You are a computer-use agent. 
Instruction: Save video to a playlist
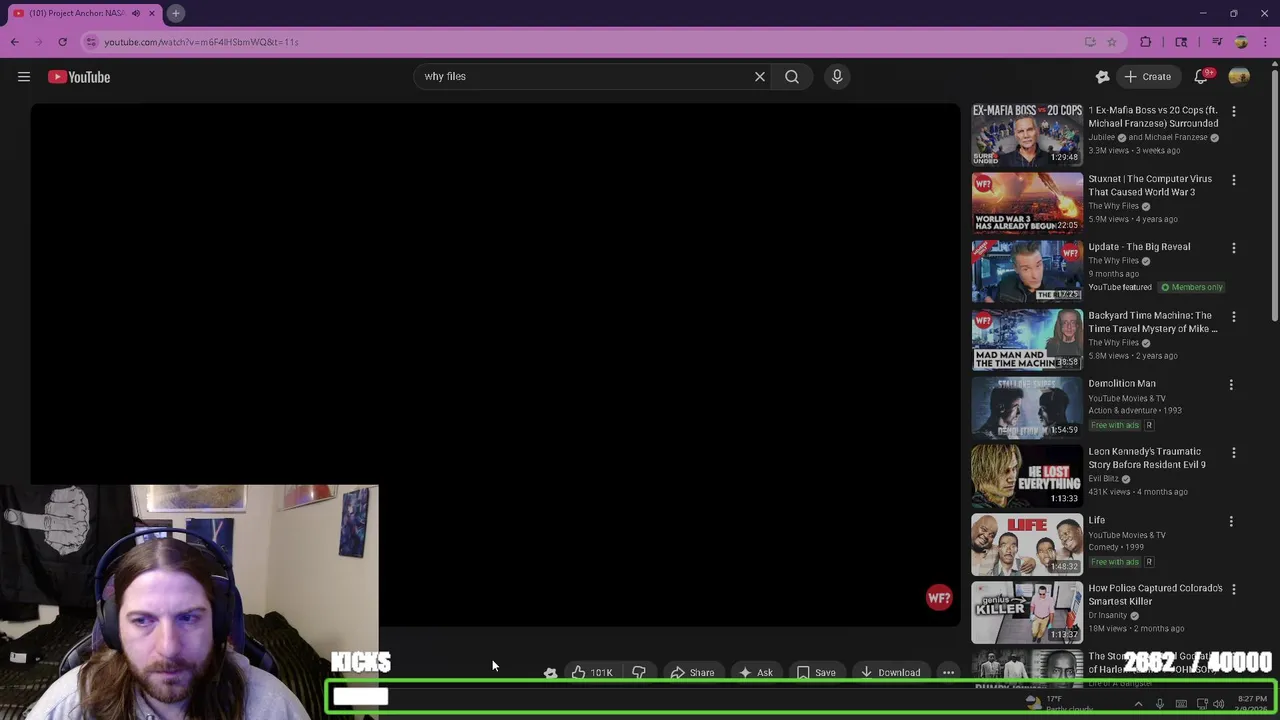[816, 673]
